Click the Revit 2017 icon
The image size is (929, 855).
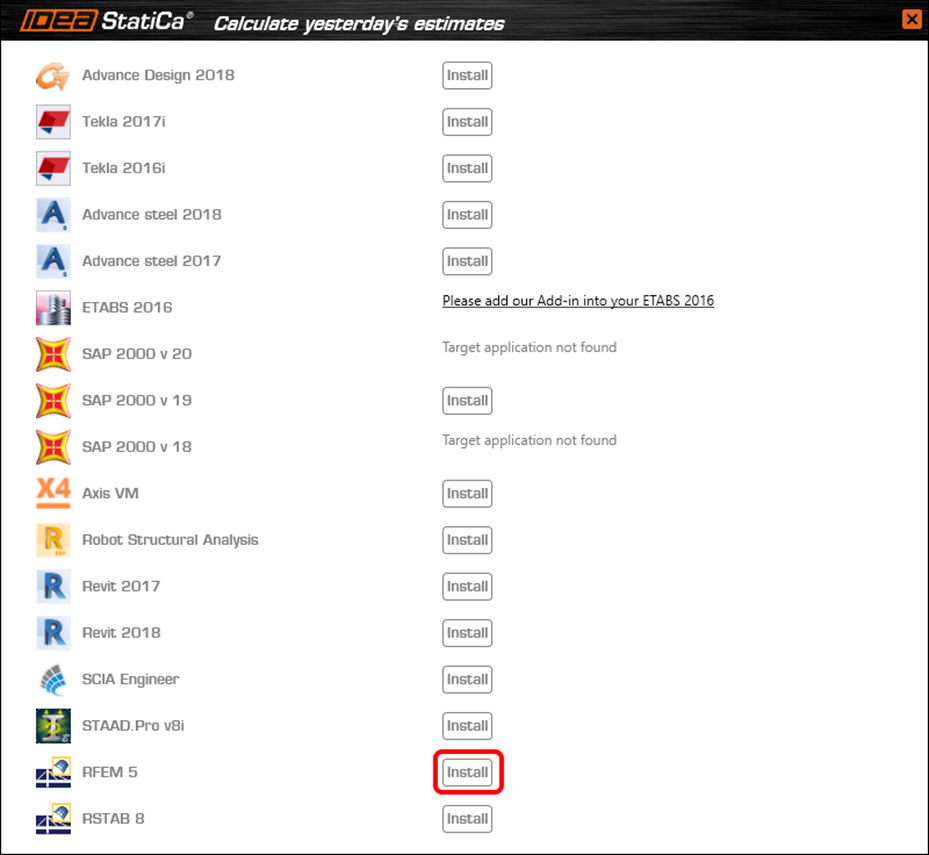pos(53,587)
